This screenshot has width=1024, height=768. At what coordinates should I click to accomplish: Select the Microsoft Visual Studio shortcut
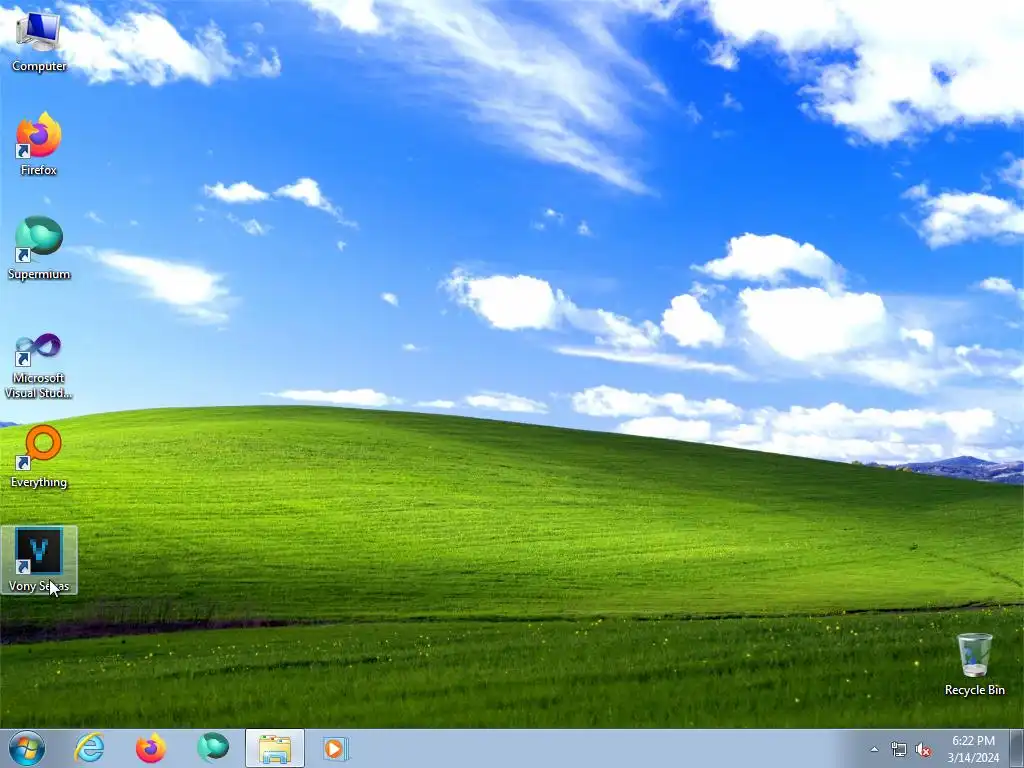tap(39, 366)
